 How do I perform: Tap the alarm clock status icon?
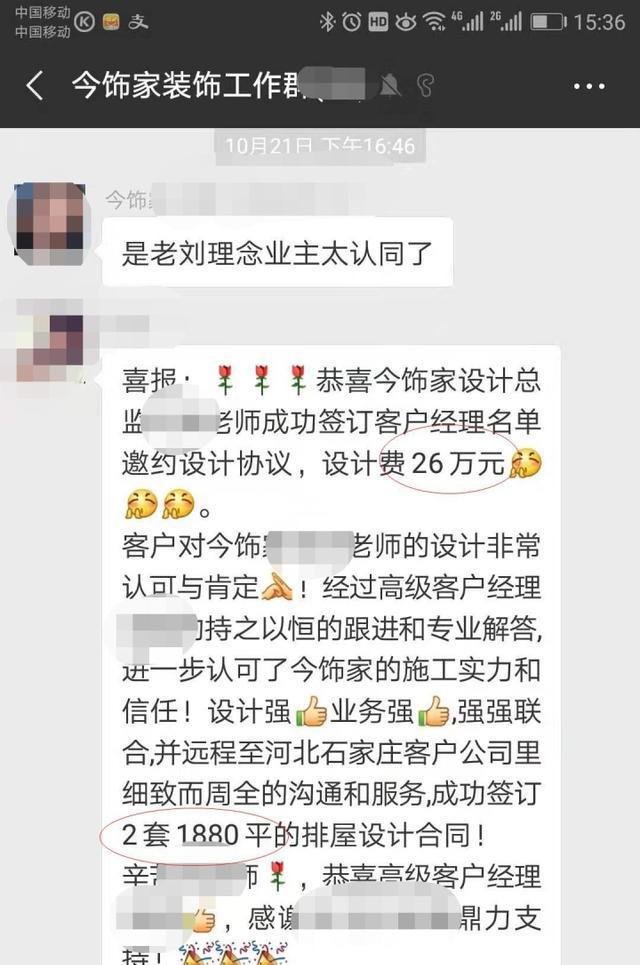tap(351, 22)
